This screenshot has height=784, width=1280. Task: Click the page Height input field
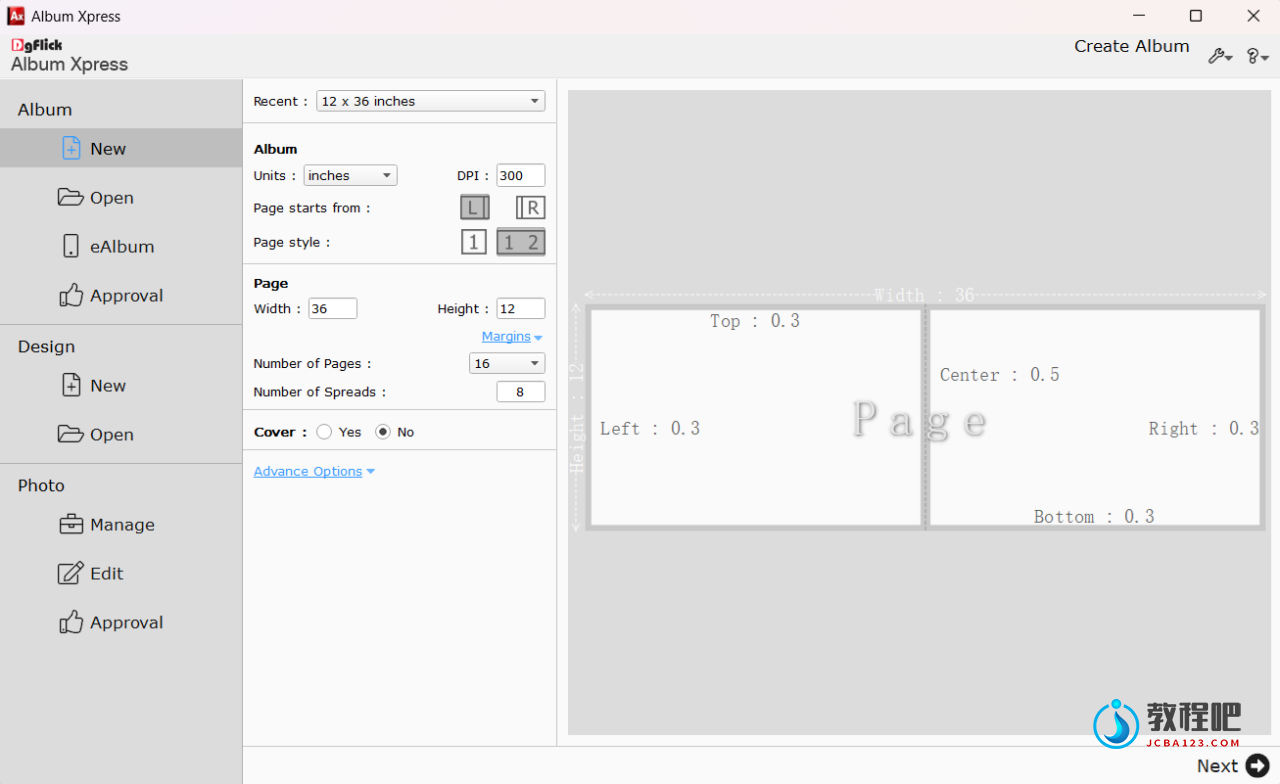point(521,308)
